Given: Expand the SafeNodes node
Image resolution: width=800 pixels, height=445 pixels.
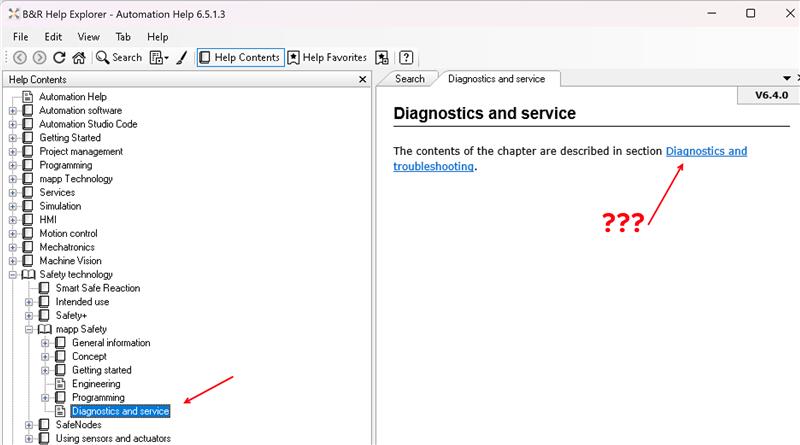Looking at the screenshot, I should point(29,425).
